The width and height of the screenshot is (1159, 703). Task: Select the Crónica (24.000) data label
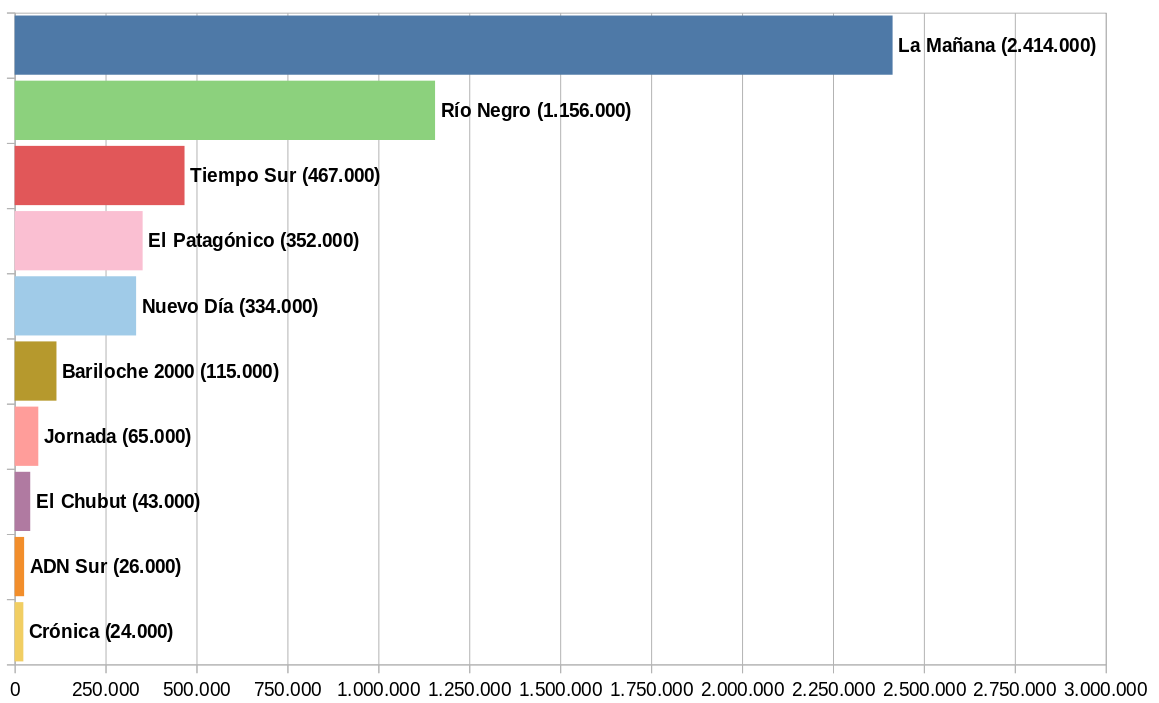[x=101, y=631]
